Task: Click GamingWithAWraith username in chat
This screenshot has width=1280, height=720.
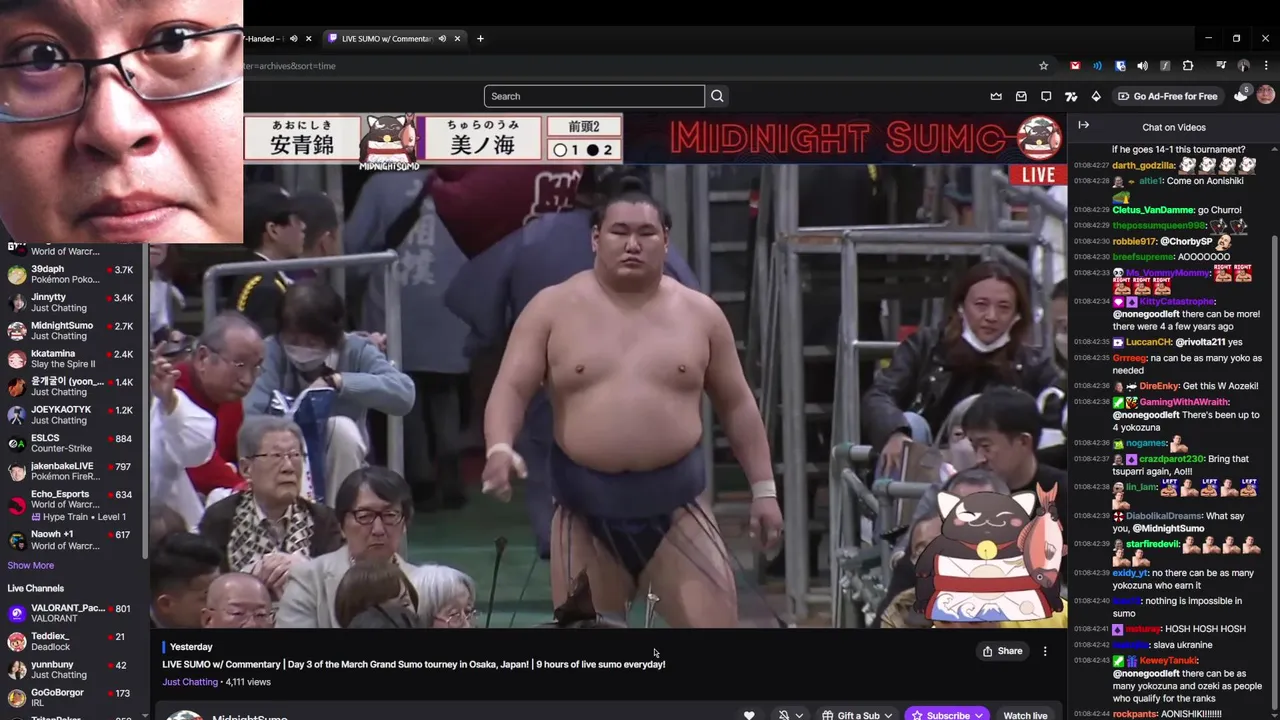Action: (x=1184, y=402)
